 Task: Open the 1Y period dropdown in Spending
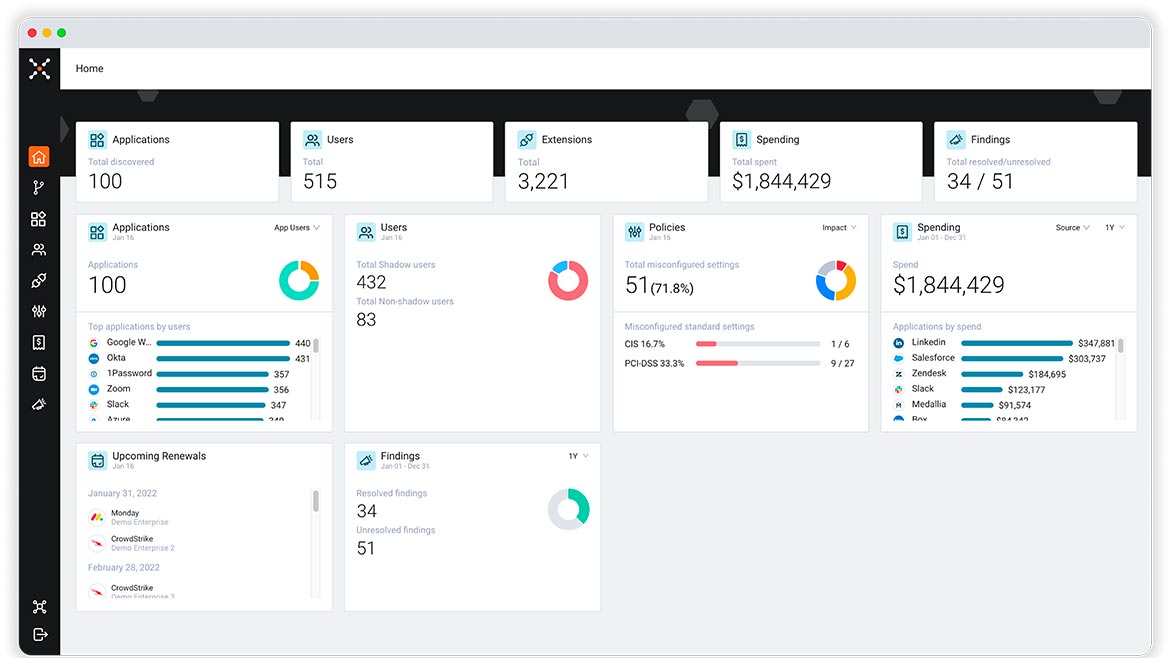tap(1115, 228)
